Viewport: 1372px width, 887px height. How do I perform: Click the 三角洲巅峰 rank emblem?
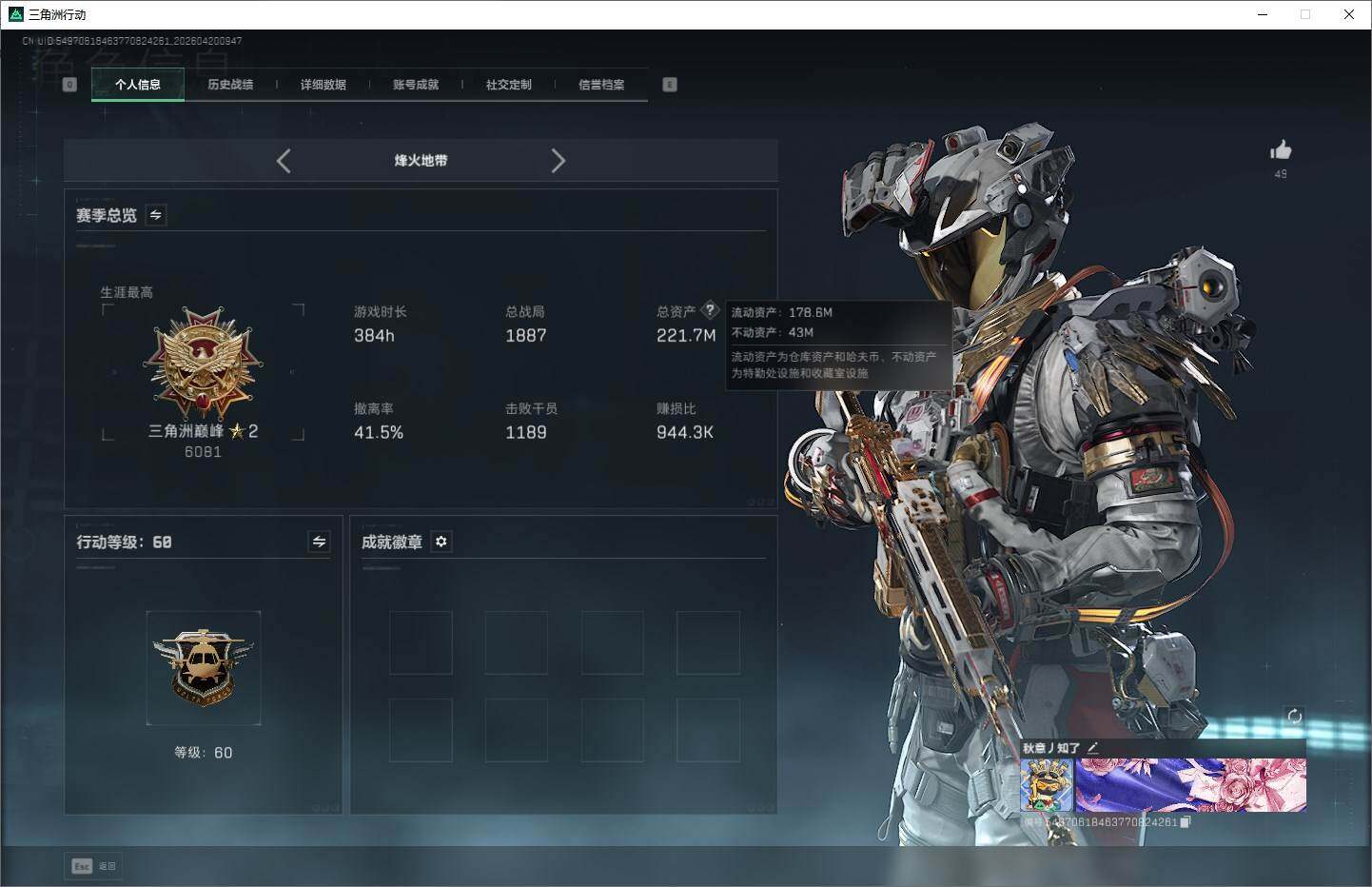(203, 363)
